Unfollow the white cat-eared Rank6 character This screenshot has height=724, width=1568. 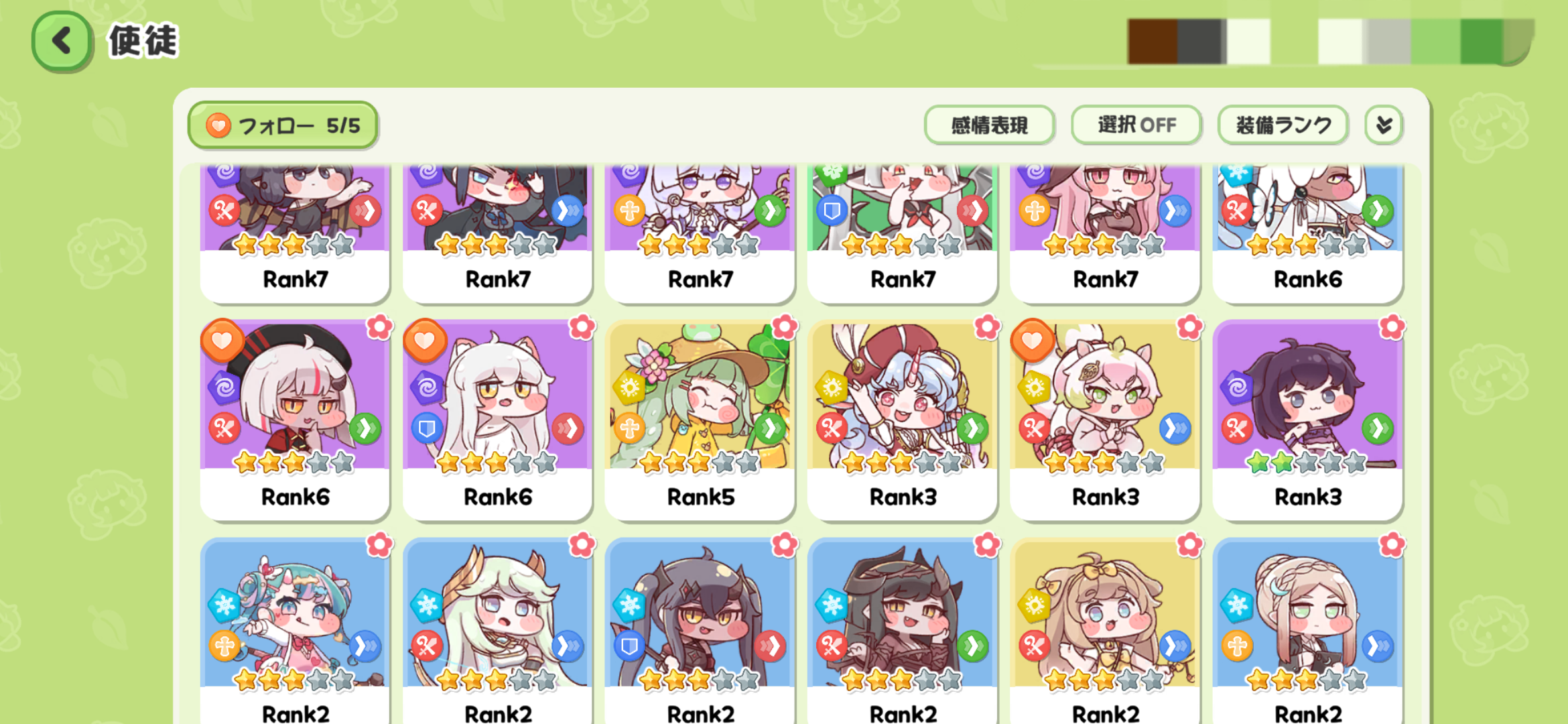pos(425,341)
